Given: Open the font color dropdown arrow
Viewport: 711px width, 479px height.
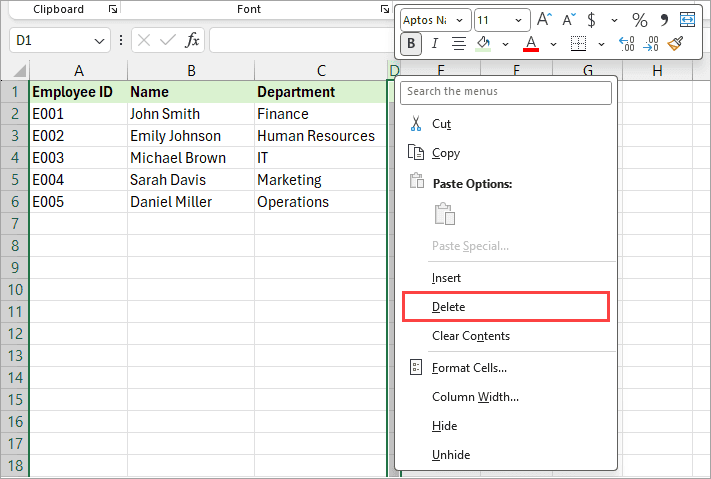Looking at the screenshot, I should pyautogui.click(x=553, y=44).
